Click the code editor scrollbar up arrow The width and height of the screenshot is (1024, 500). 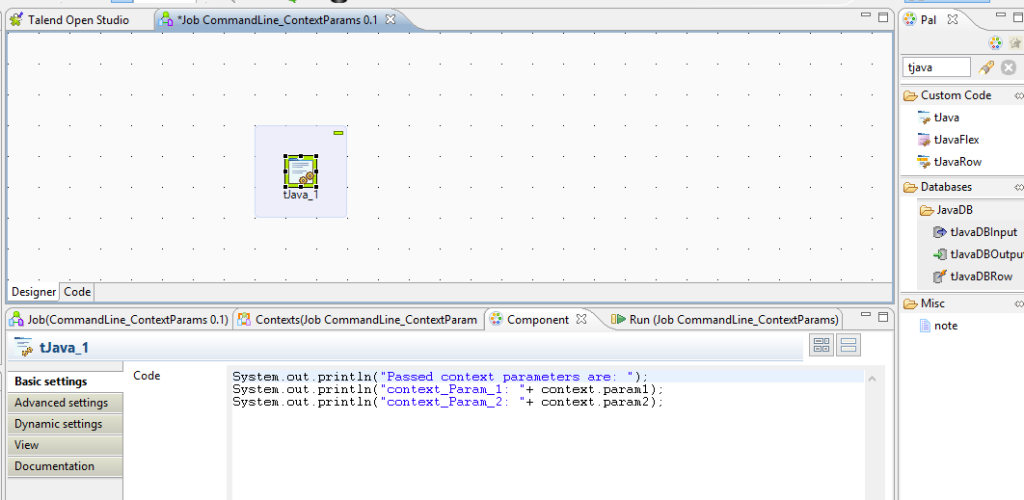click(x=873, y=378)
